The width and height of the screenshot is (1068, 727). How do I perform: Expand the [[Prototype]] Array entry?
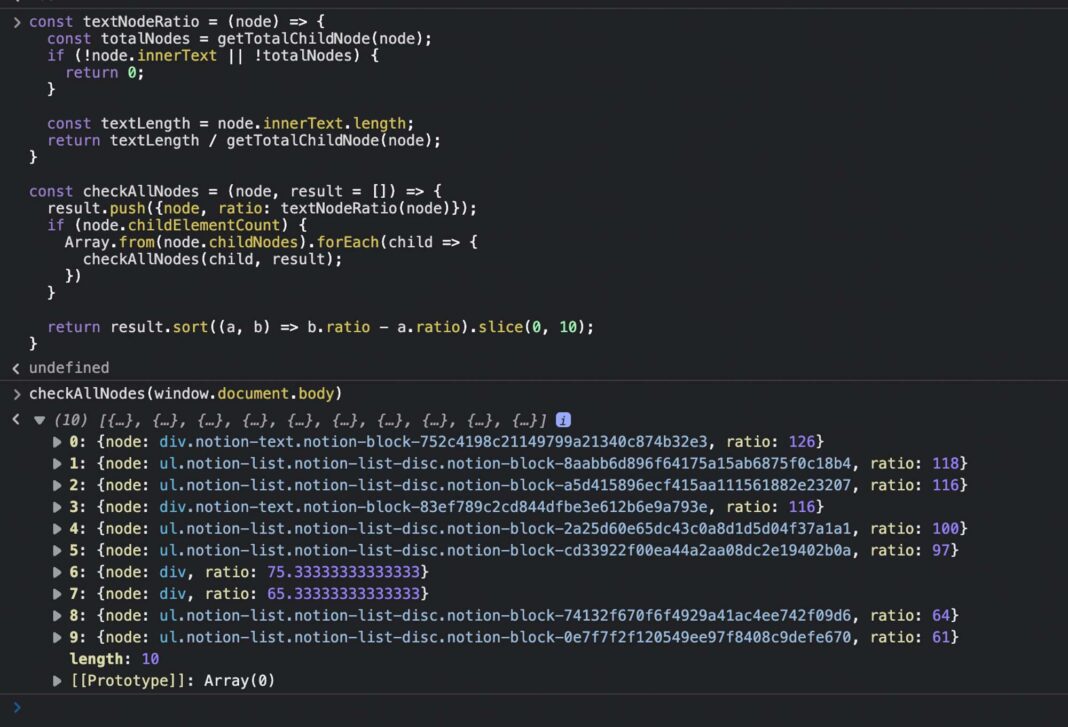pos(57,680)
